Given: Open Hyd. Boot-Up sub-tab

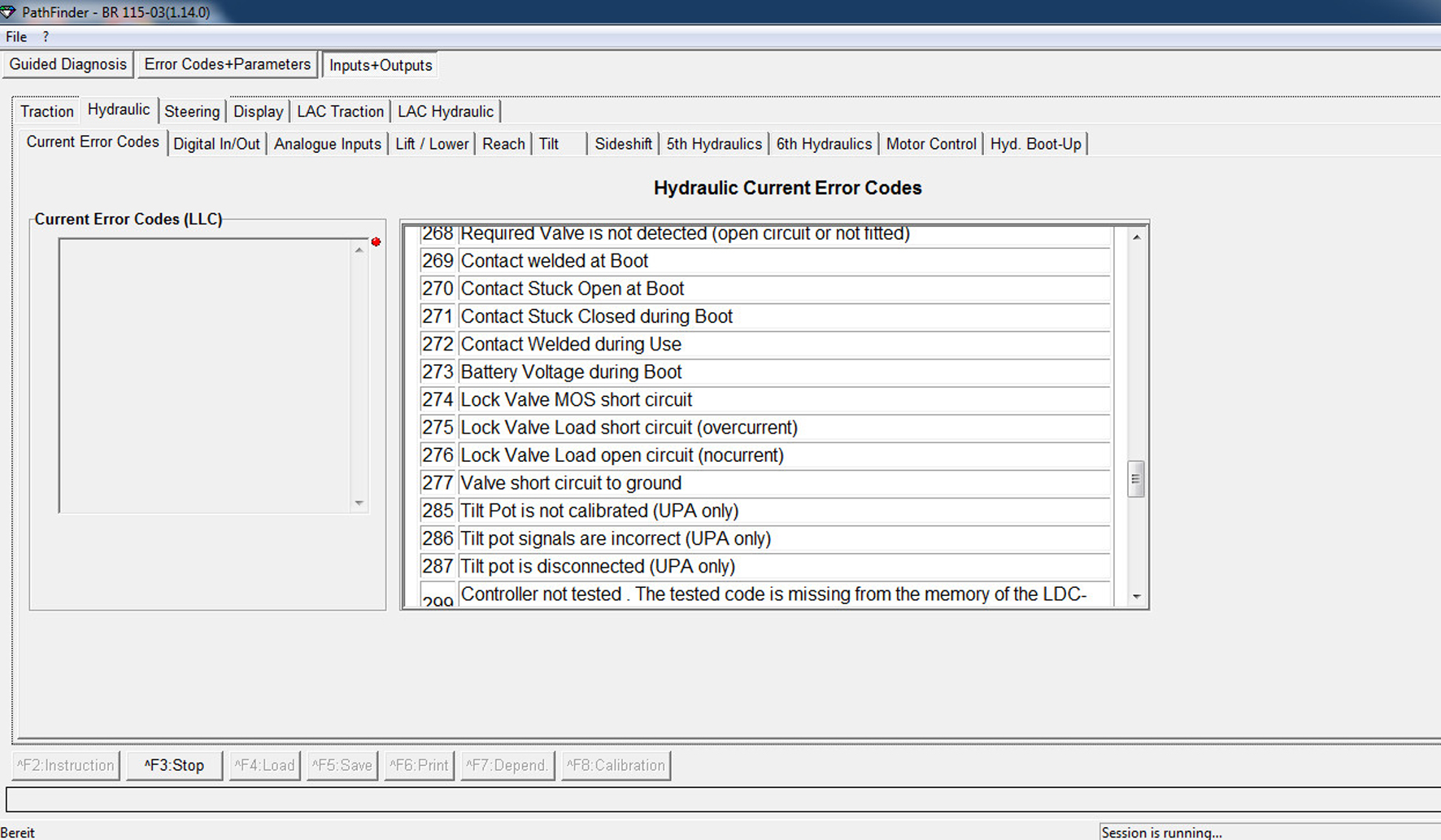Looking at the screenshot, I should click(1035, 144).
